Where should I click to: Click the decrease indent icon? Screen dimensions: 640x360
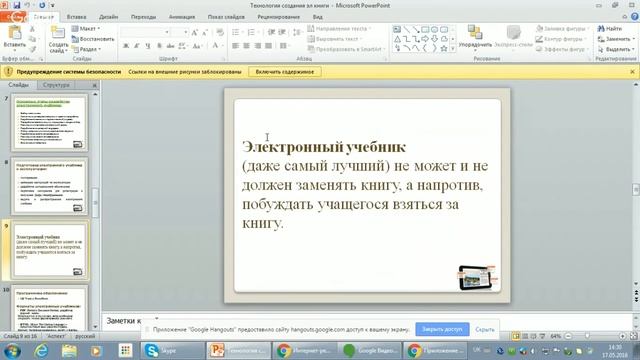tap(271, 32)
